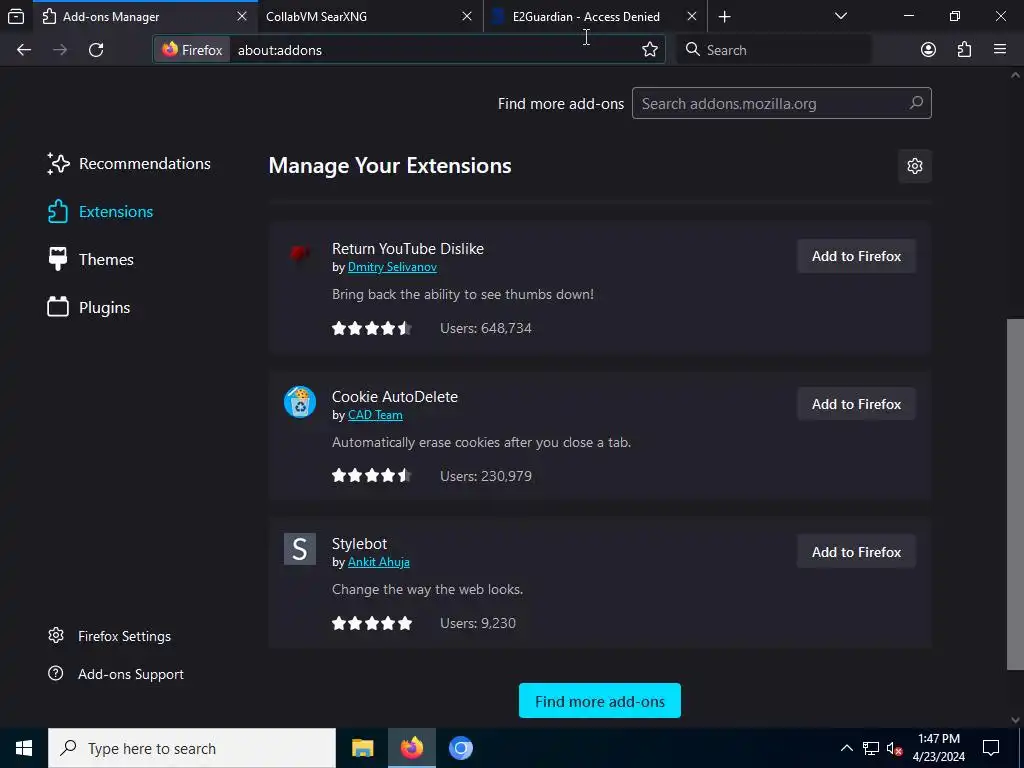Click the network tray icon

[871, 748]
